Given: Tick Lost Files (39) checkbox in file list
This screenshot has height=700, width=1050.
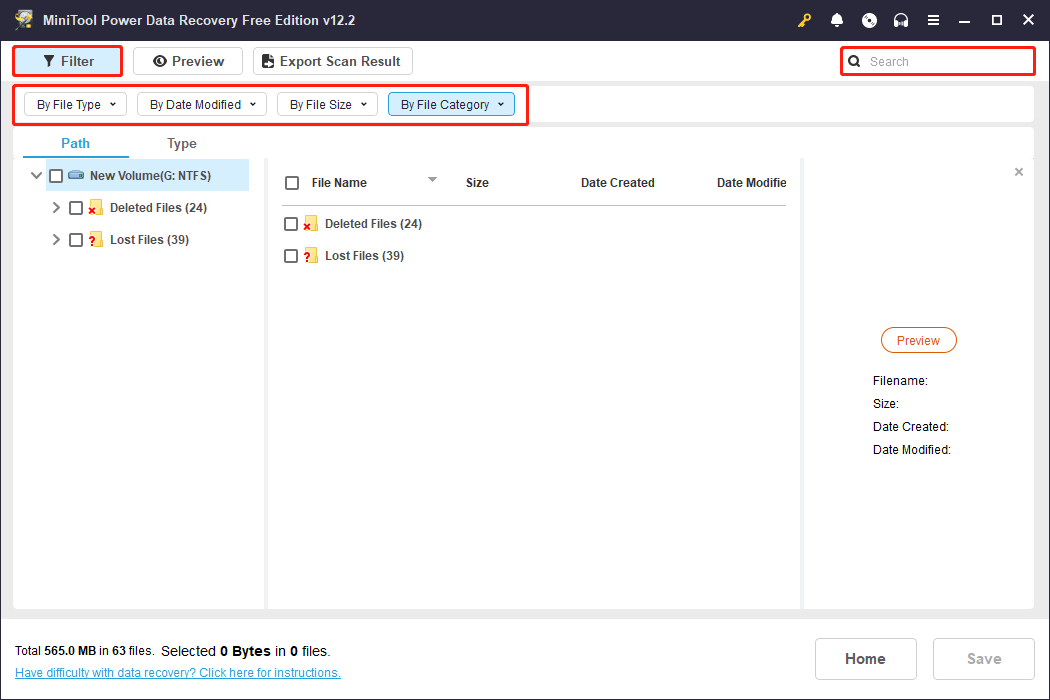Looking at the screenshot, I should tap(291, 256).
